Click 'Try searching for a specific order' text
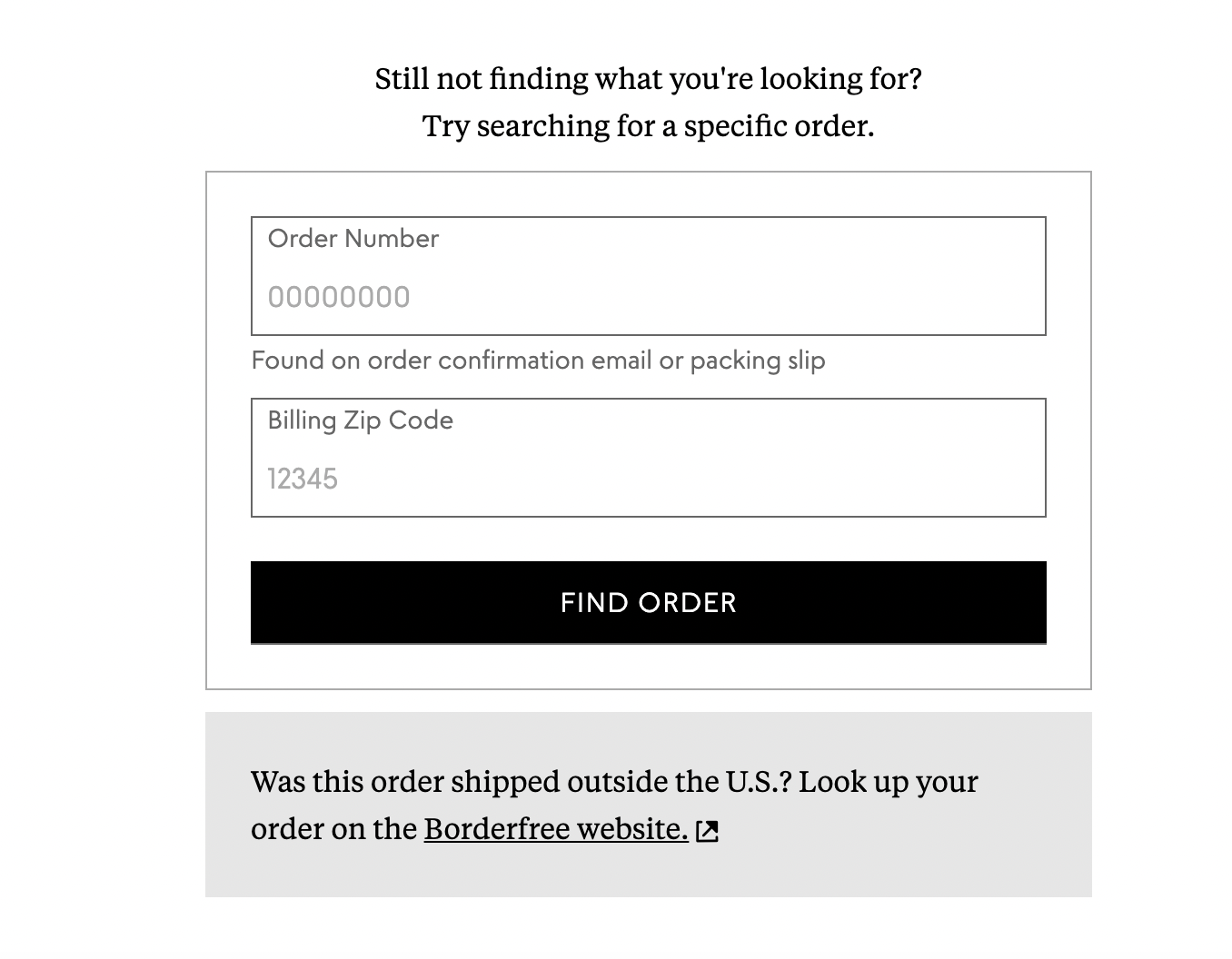Viewport: 1232px width, 959px height. pyautogui.click(x=649, y=125)
